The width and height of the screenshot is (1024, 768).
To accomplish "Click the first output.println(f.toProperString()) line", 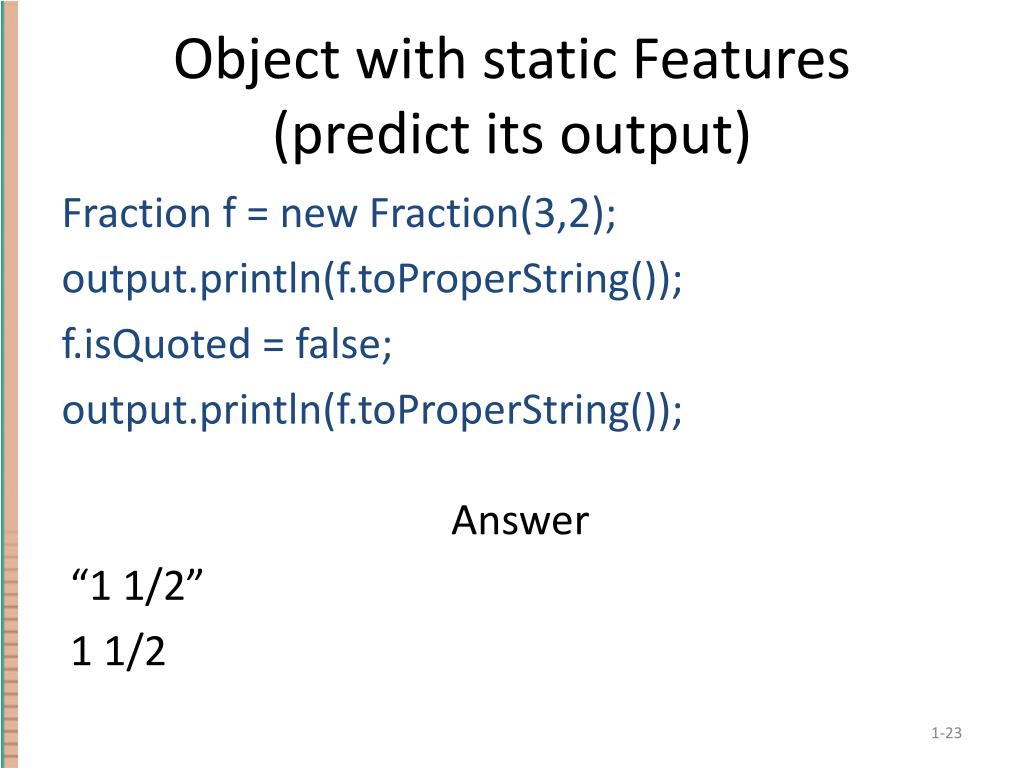I will 372,280.
